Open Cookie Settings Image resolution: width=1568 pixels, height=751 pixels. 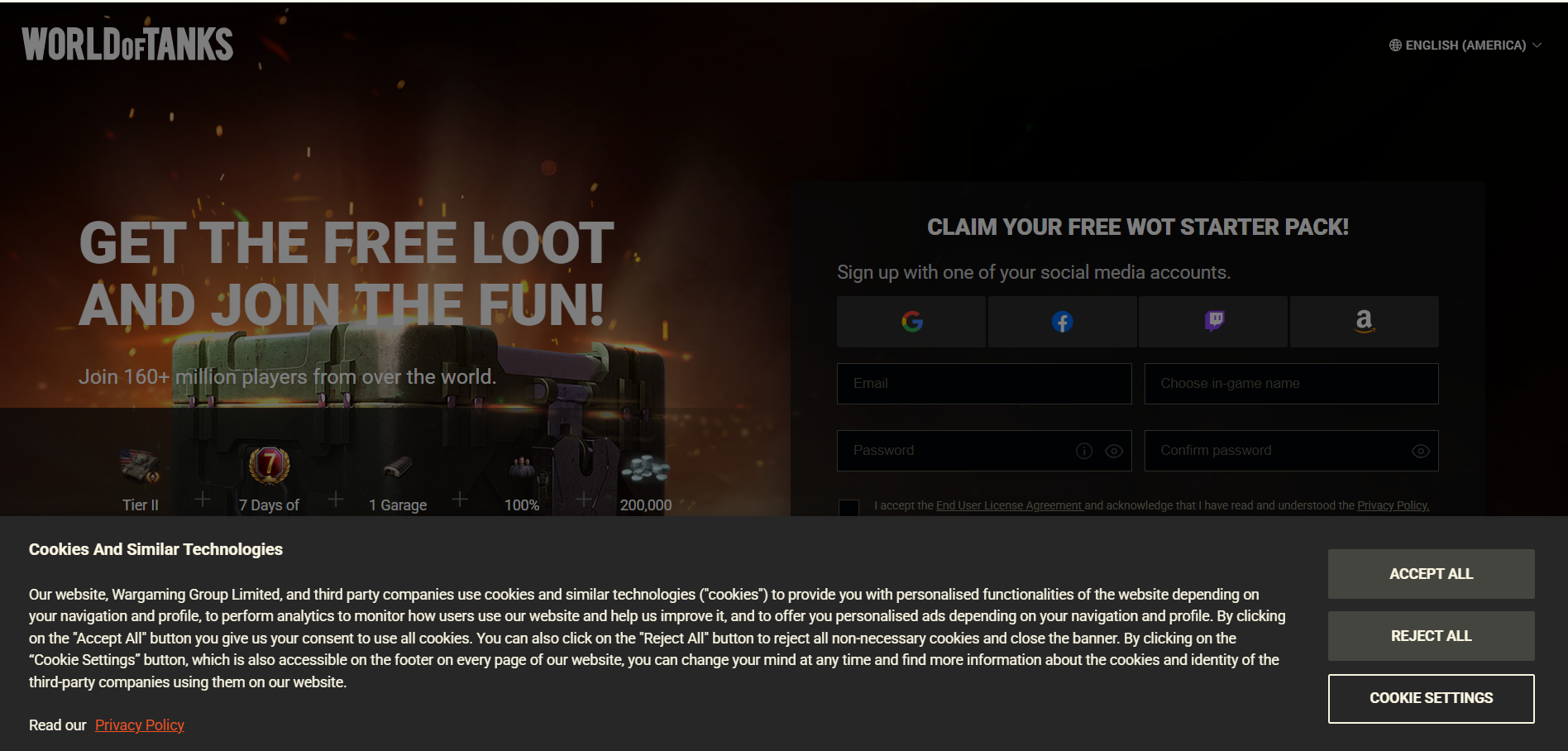pos(1431,698)
